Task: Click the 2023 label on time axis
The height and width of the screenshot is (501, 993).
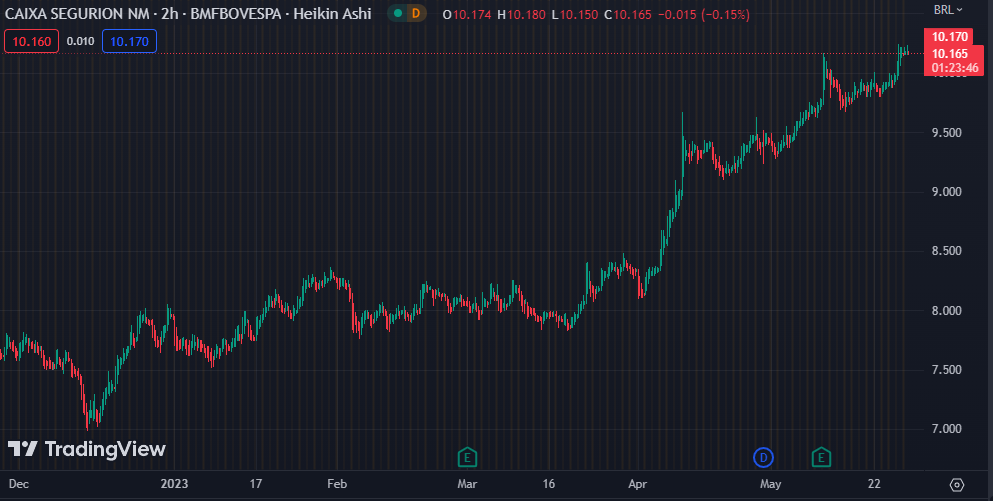Action: pos(174,484)
